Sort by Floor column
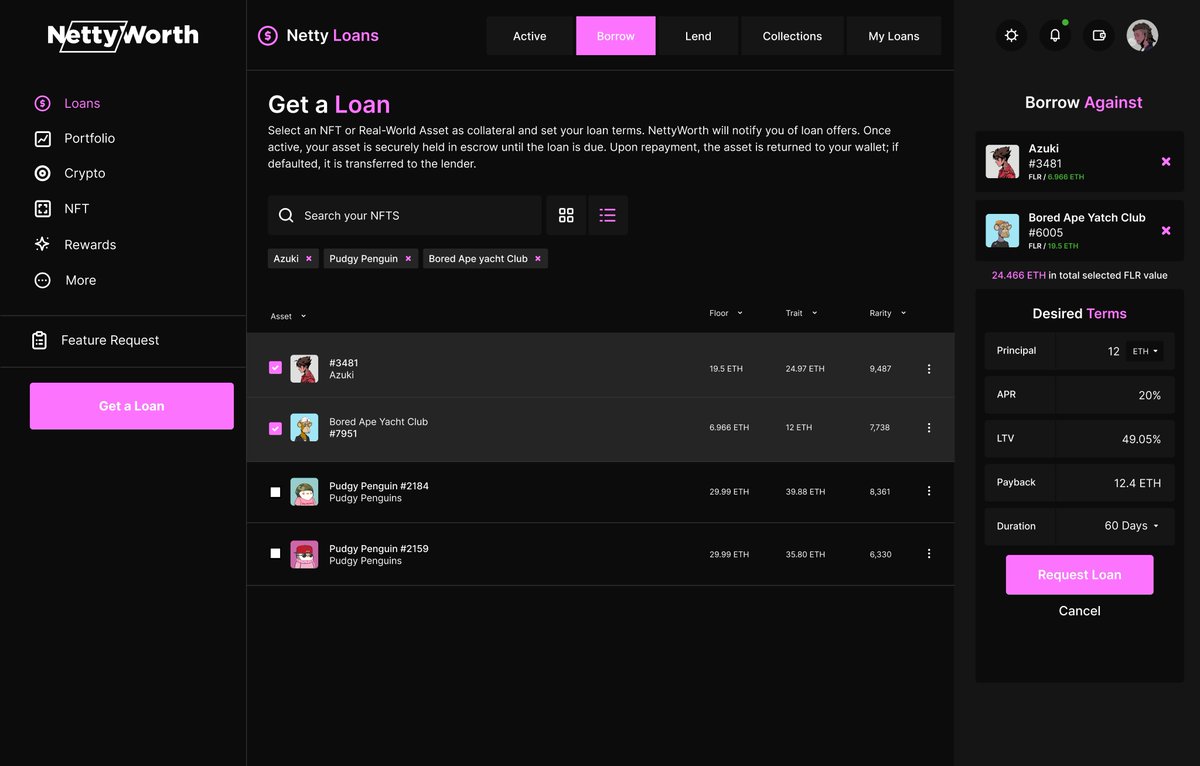The height and width of the screenshot is (766, 1200). [x=726, y=313]
